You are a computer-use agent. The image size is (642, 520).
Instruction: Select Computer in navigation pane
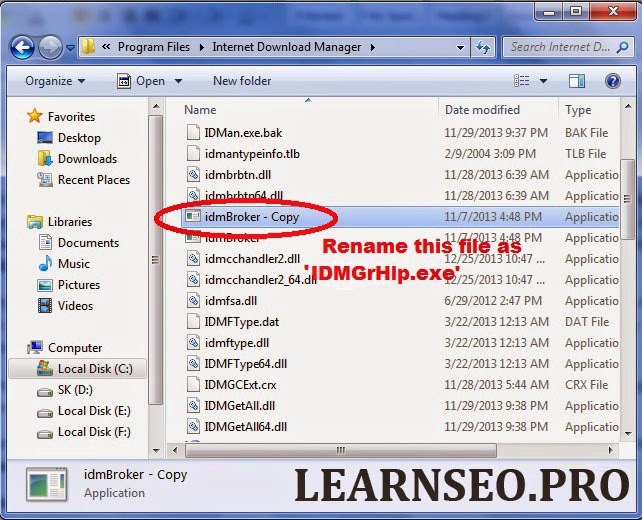(64, 348)
